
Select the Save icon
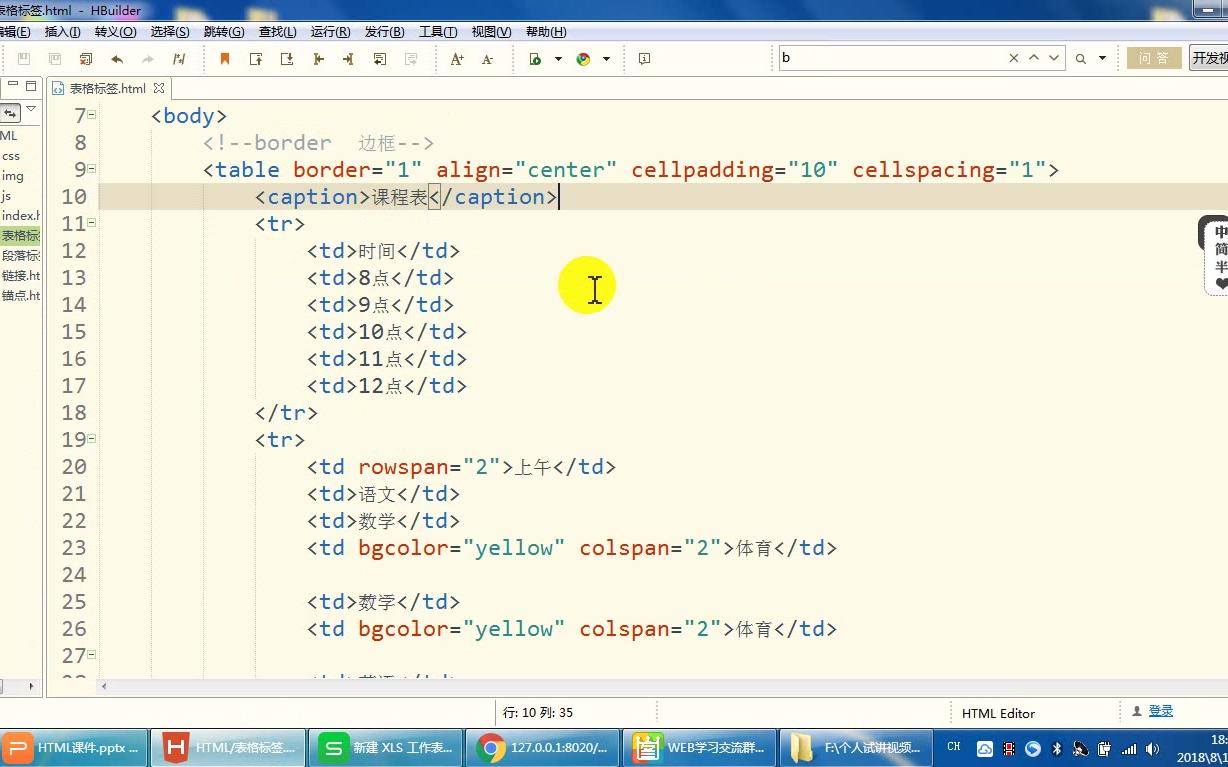(22, 58)
